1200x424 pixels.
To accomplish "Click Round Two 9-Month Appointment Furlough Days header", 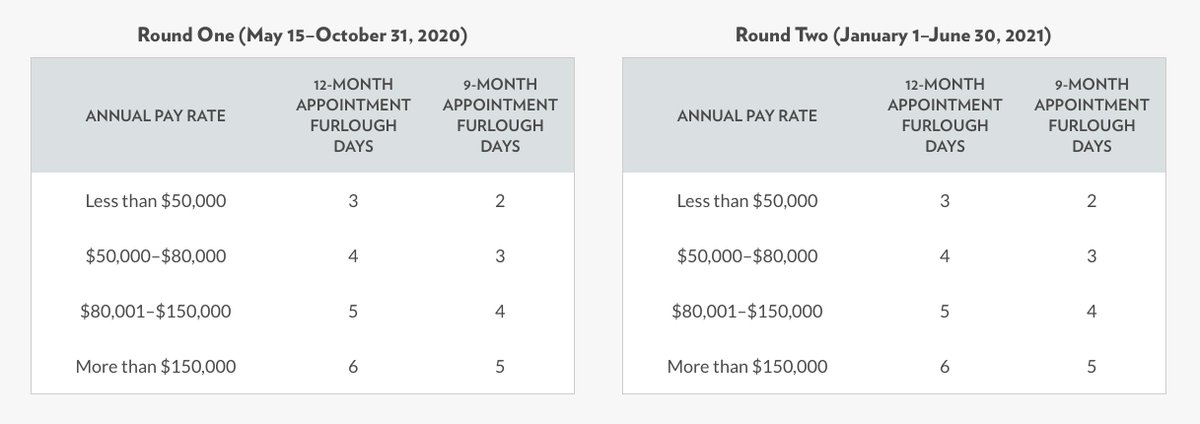I will [1091, 115].
